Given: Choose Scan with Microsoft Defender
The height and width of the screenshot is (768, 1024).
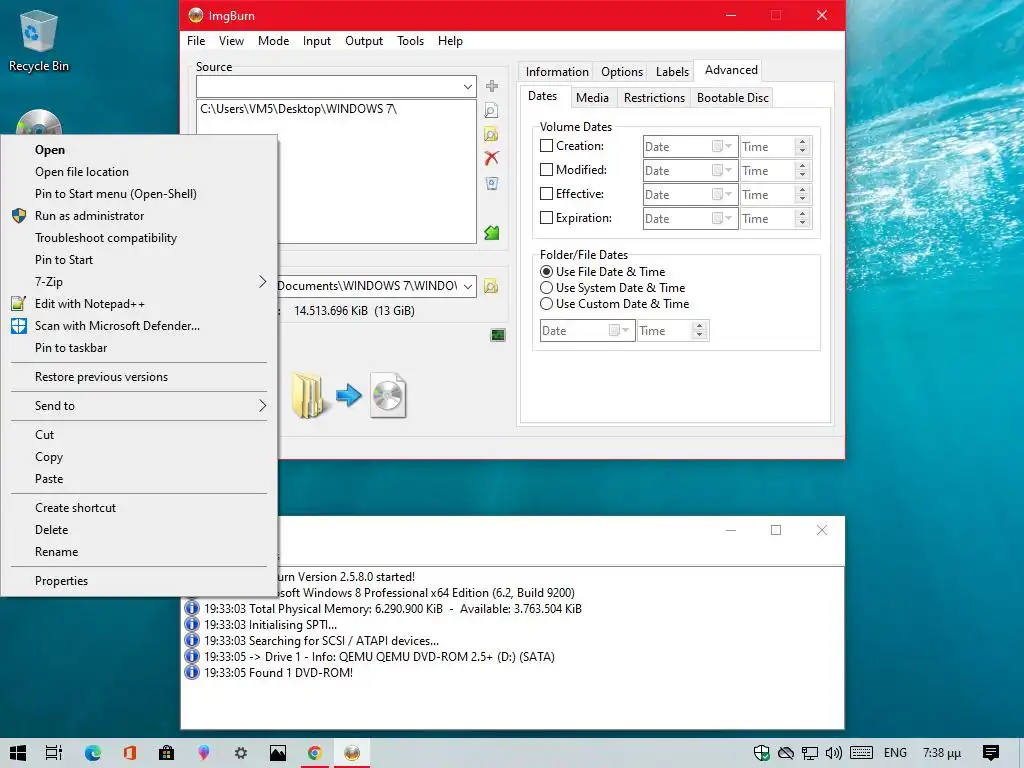Looking at the screenshot, I should [x=138, y=326].
